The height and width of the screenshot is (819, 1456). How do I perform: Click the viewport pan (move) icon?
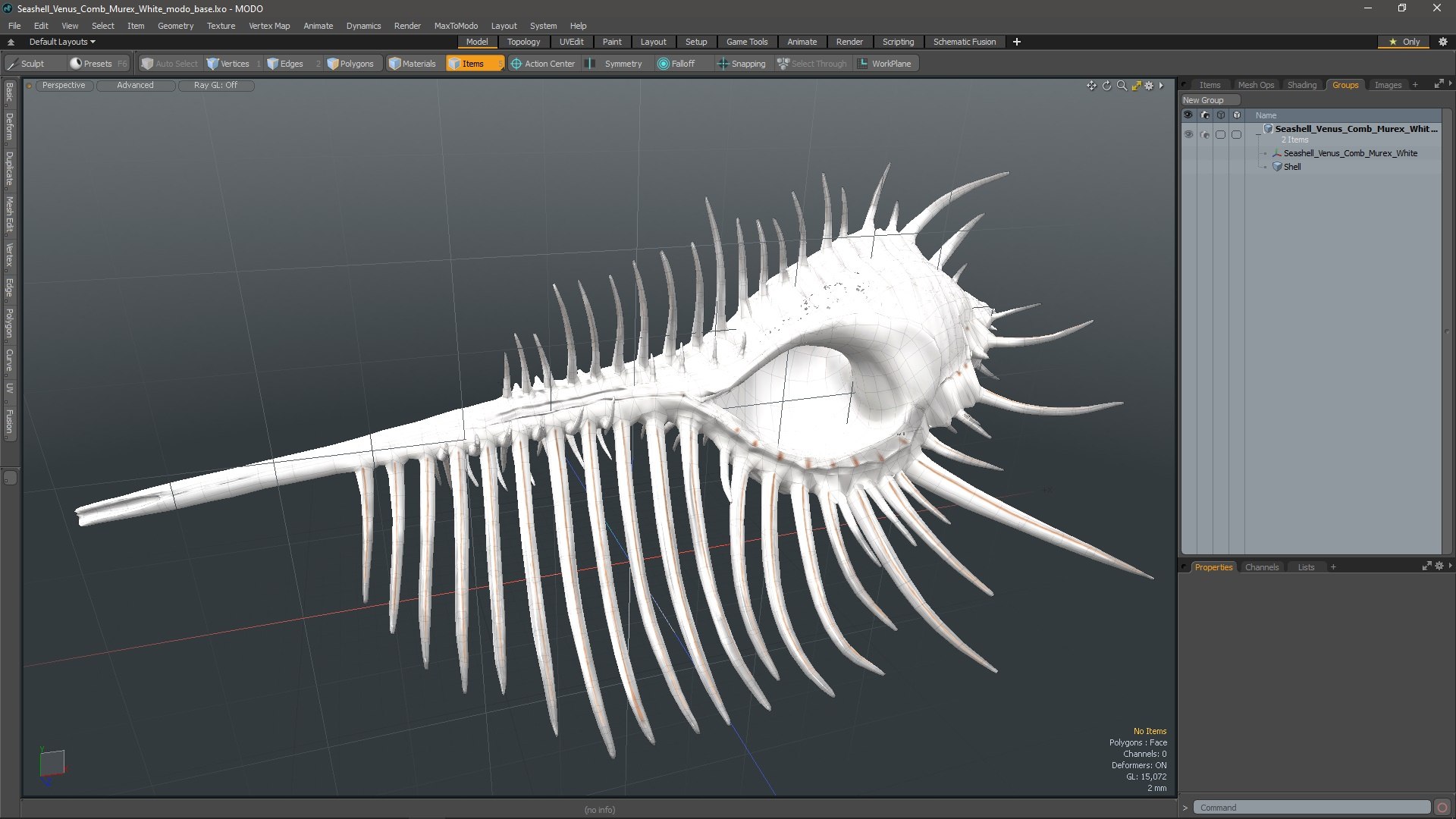tap(1091, 86)
